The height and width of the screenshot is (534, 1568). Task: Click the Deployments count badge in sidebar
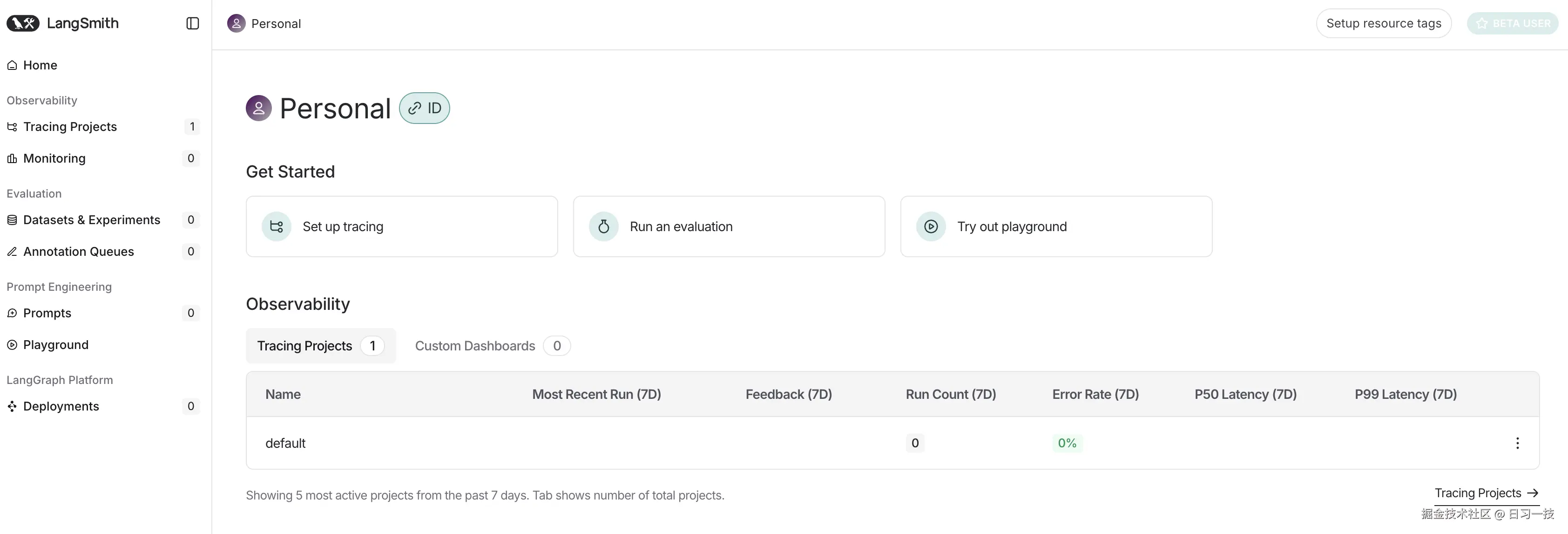pos(191,406)
